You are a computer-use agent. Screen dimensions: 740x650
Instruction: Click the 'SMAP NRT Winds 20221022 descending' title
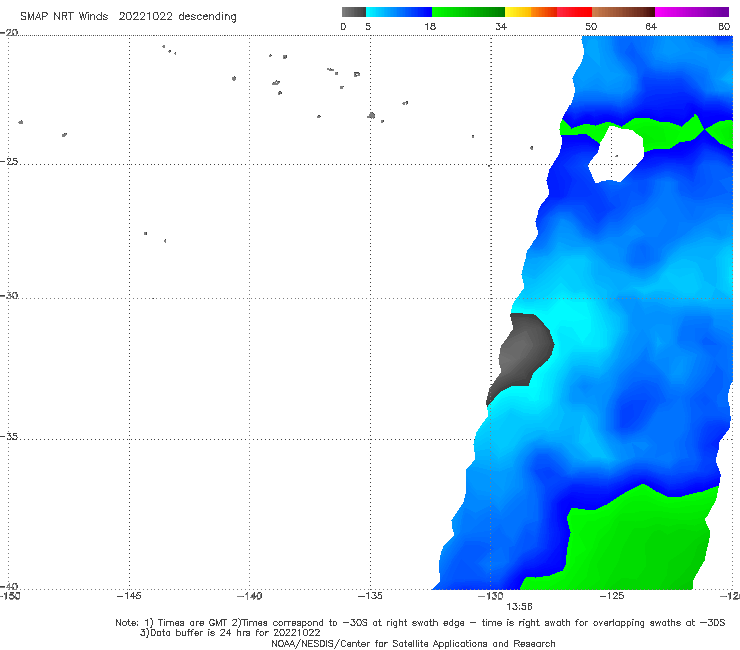(128, 17)
